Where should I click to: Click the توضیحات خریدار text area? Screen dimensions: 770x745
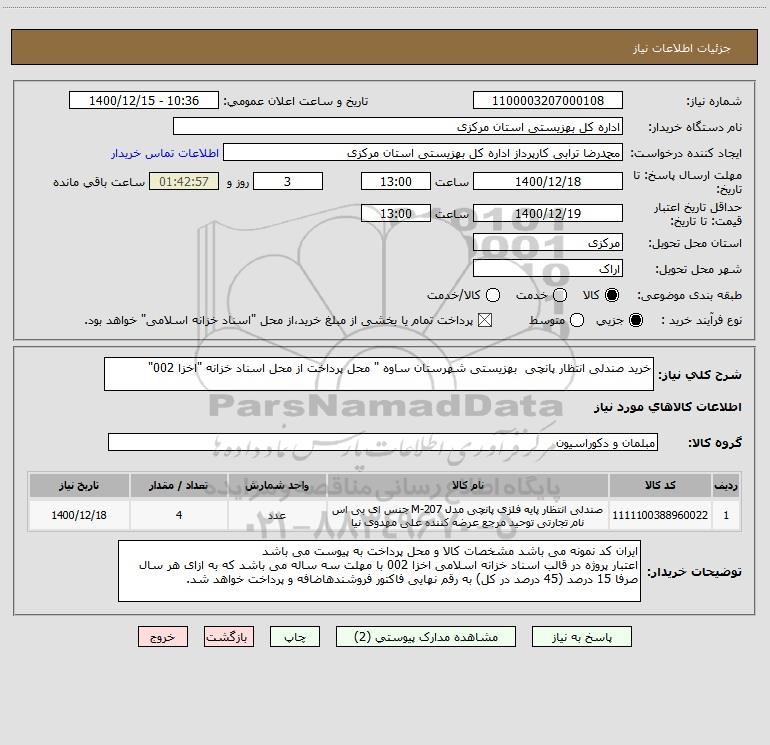pos(380,571)
